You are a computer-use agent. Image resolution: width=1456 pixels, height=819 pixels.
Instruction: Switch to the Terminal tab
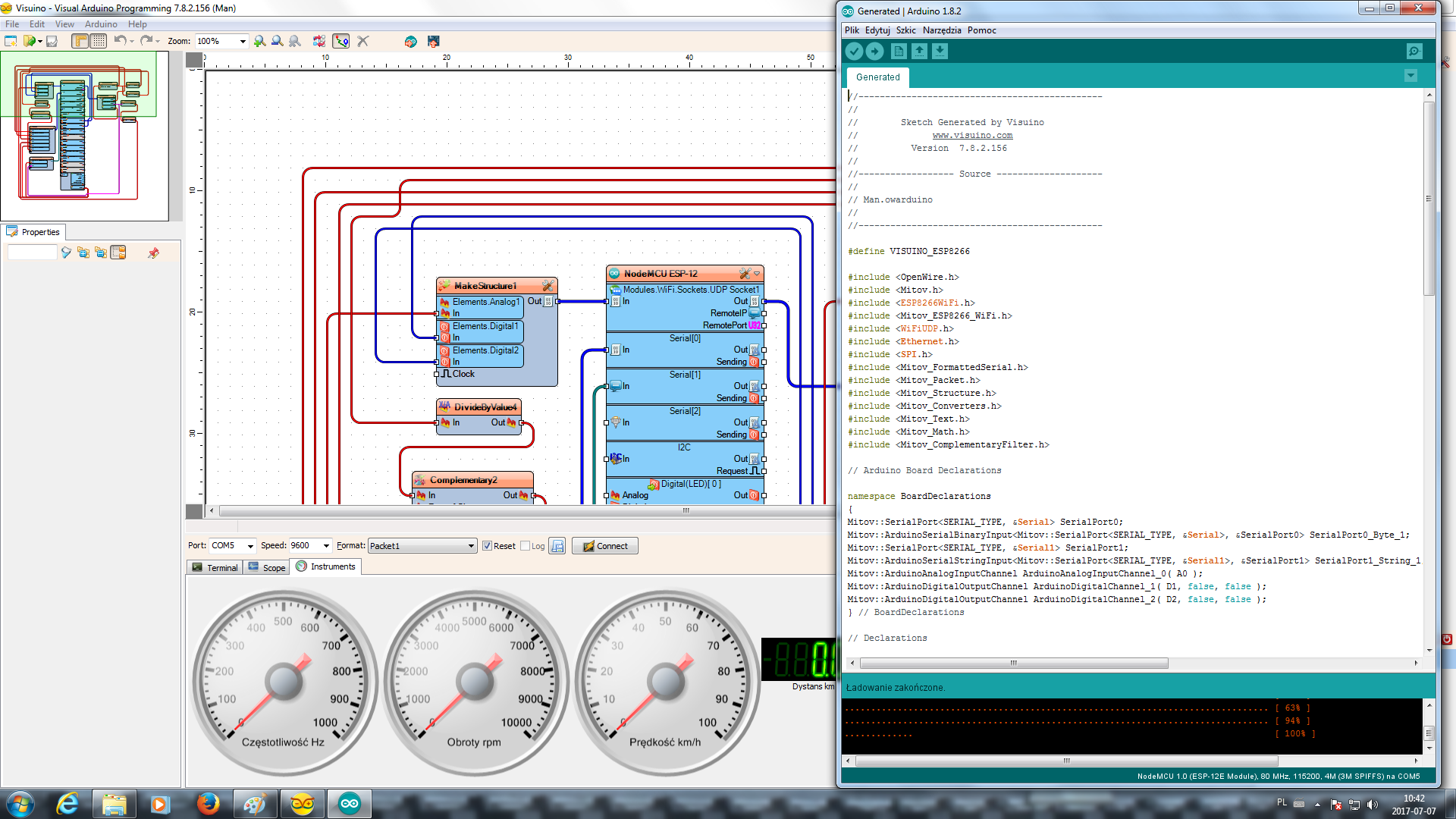[x=215, y=567]
